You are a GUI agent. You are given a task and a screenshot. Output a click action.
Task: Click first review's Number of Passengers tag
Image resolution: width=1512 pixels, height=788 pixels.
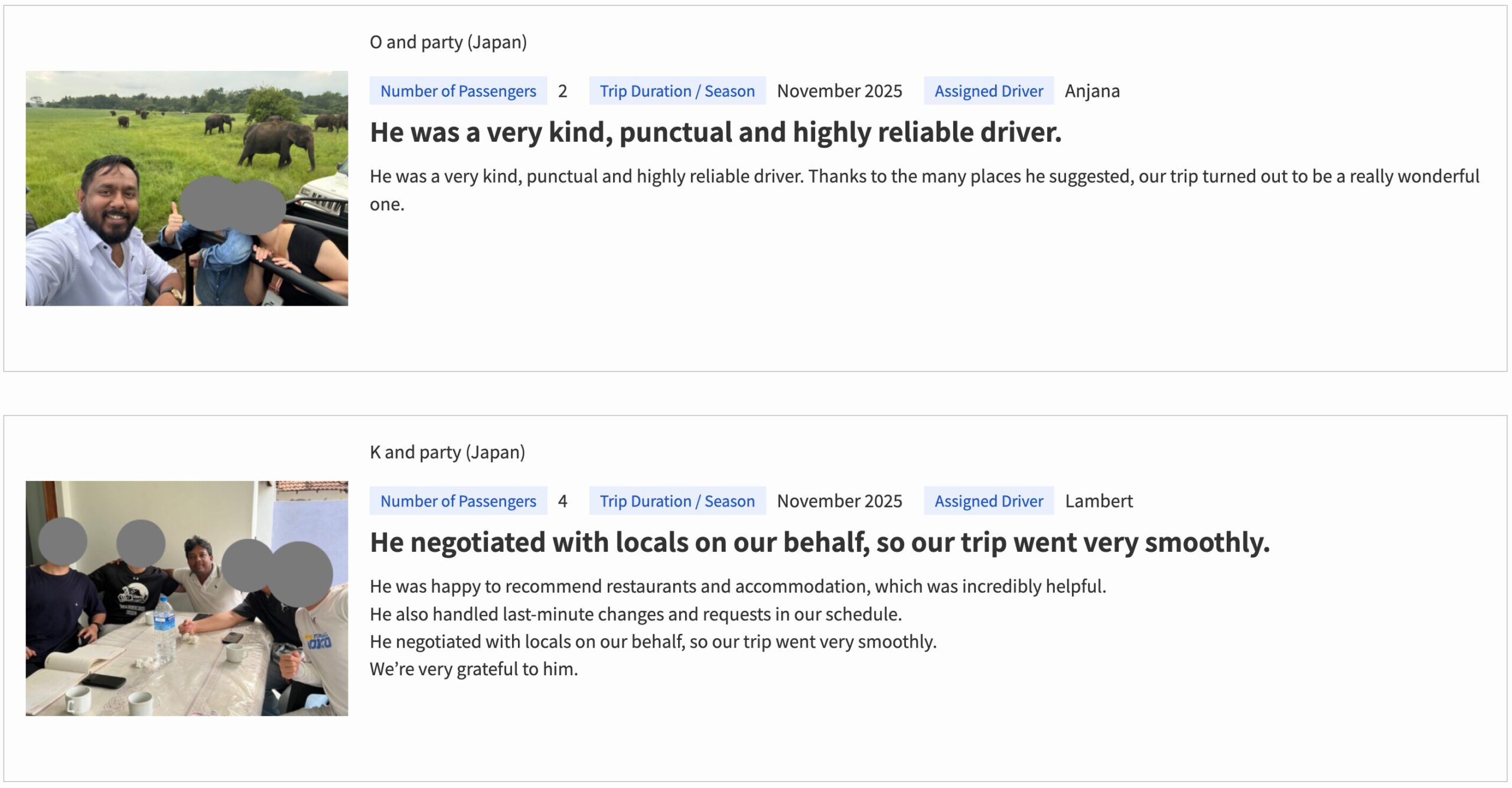[458, 91]
